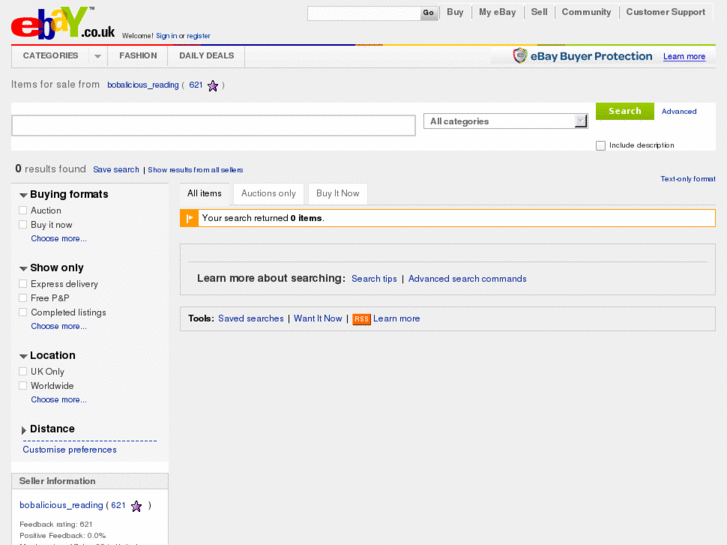This screenshot has height=545, width=727.
Task: Switch to Auctions only tab
Action: [268, 193]
